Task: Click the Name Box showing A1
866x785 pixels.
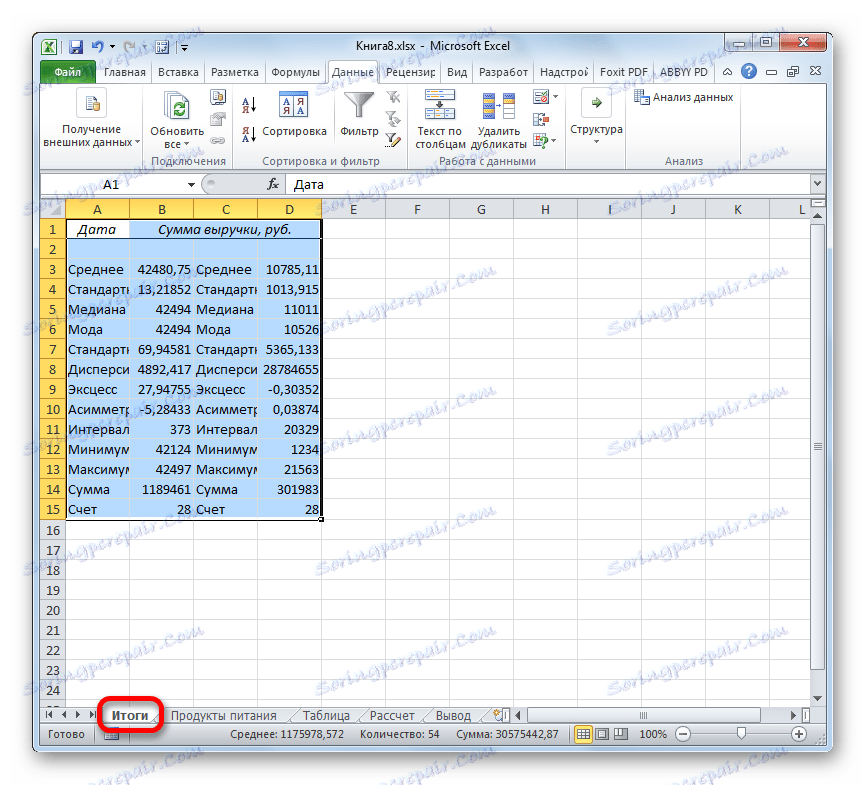Action: coord(112,185)
